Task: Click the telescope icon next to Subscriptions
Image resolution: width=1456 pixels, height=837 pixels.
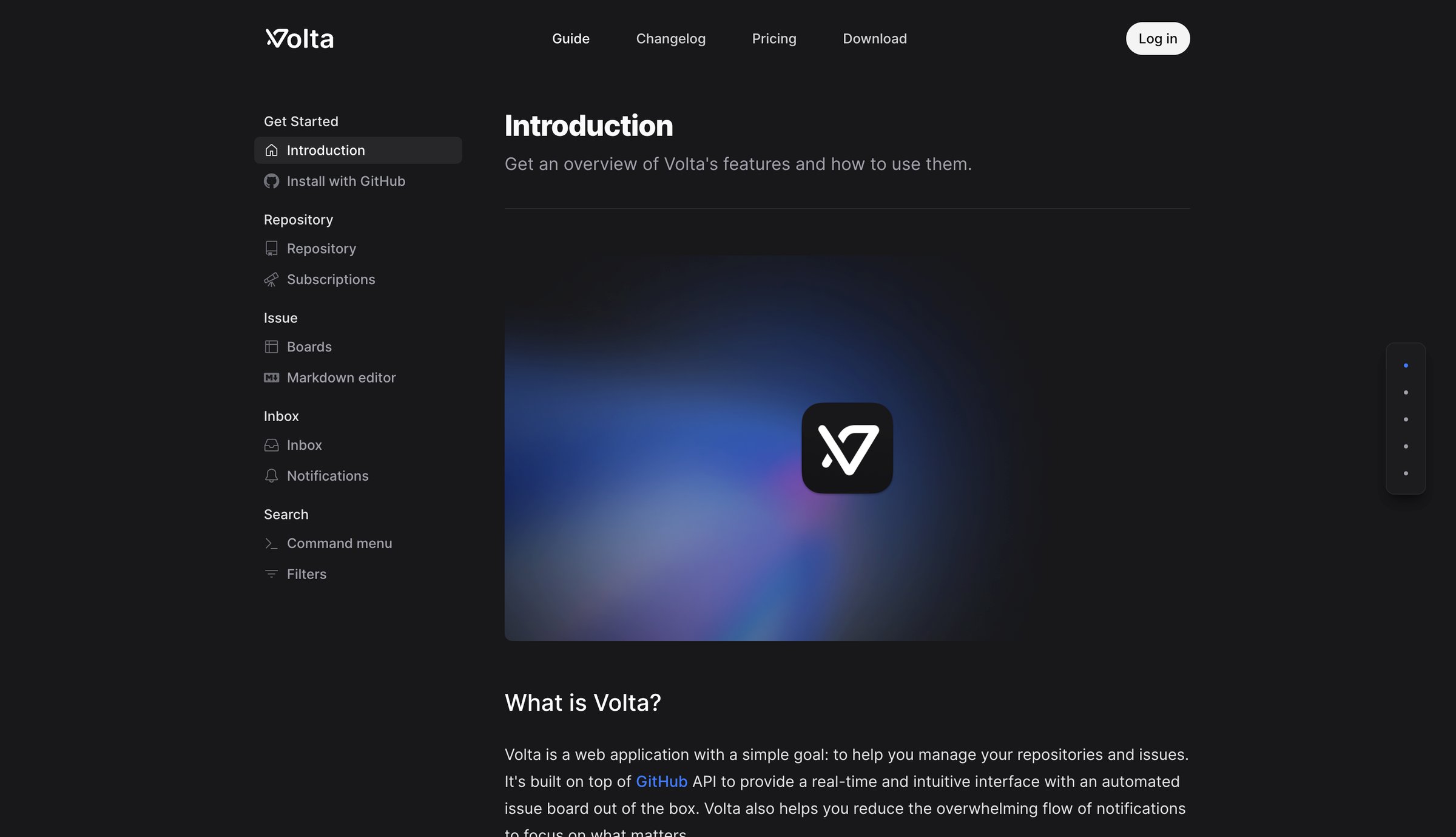Action: (271, 279)
